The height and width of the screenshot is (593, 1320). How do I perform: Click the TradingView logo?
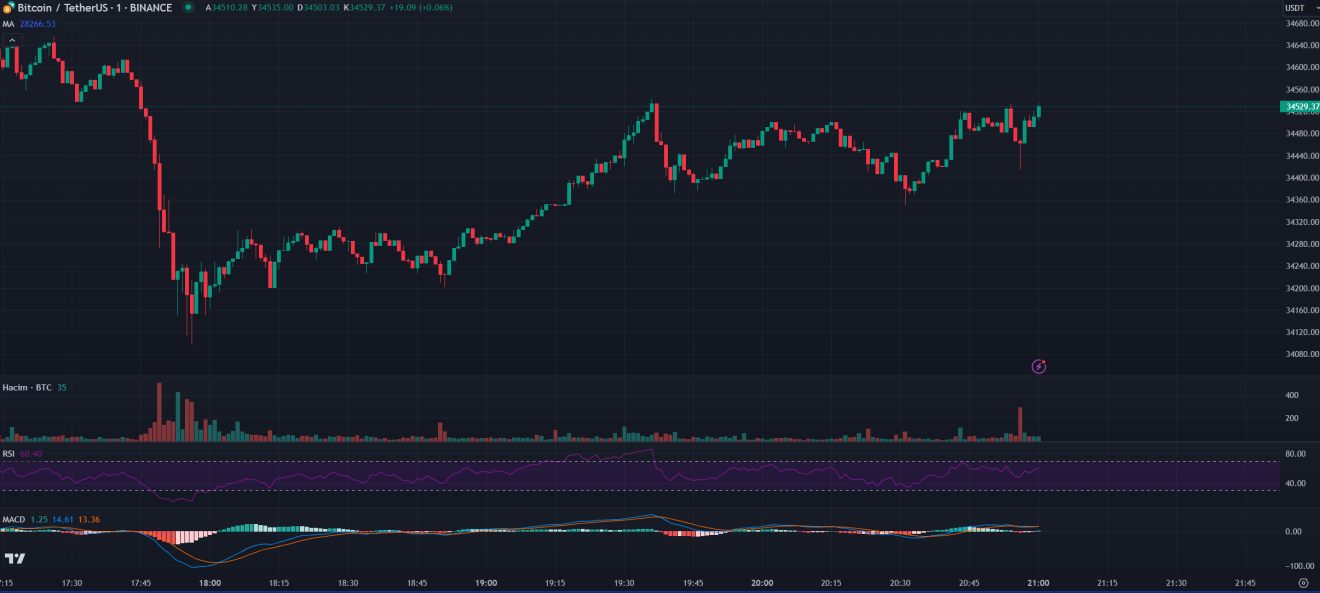tap(15, 558)
